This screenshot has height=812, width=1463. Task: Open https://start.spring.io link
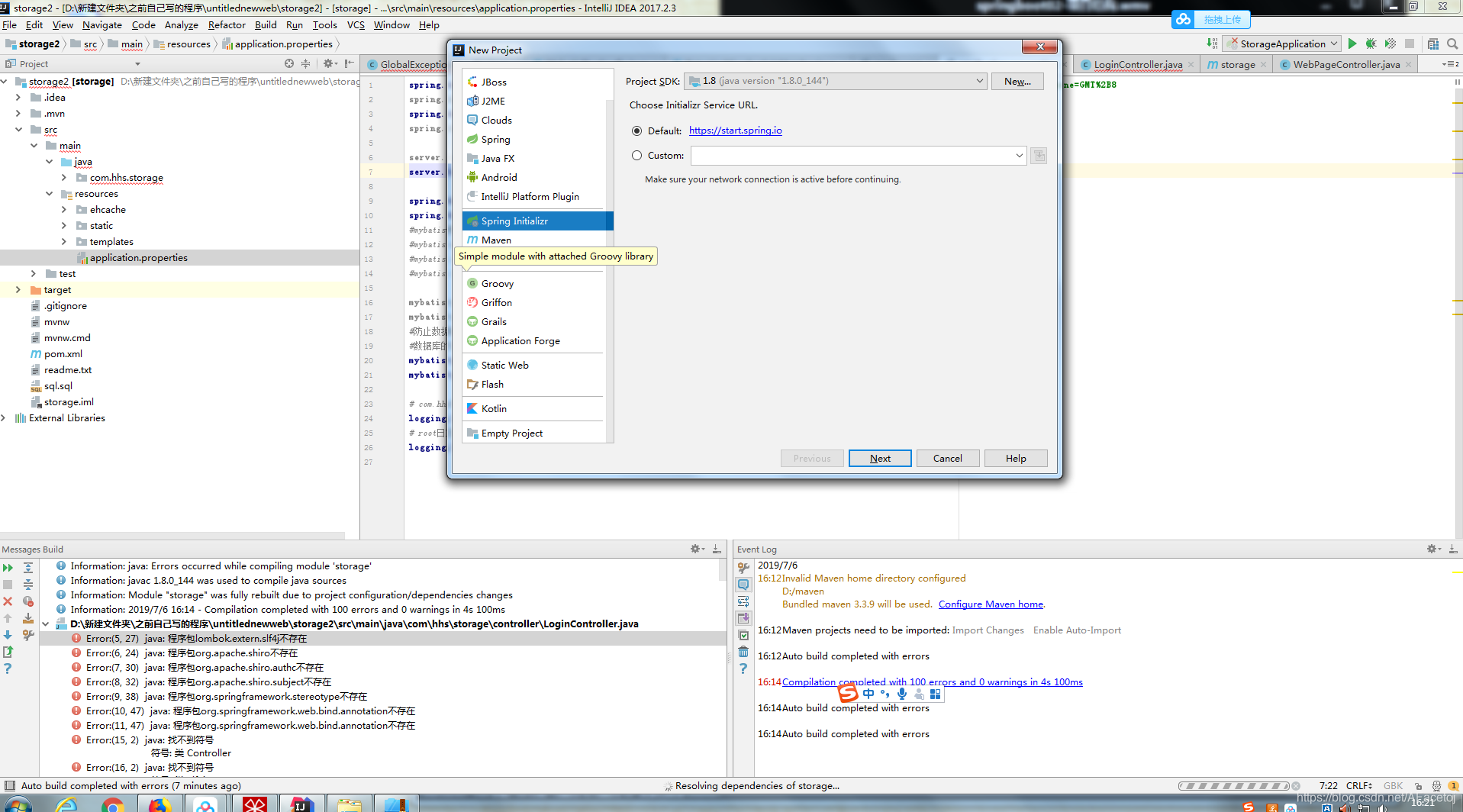[735, 130]
